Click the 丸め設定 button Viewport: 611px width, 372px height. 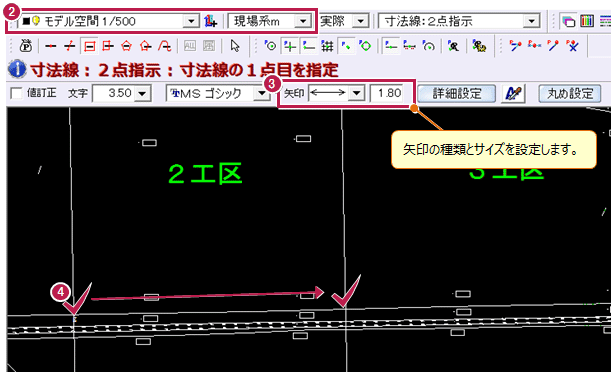[570, 93]
